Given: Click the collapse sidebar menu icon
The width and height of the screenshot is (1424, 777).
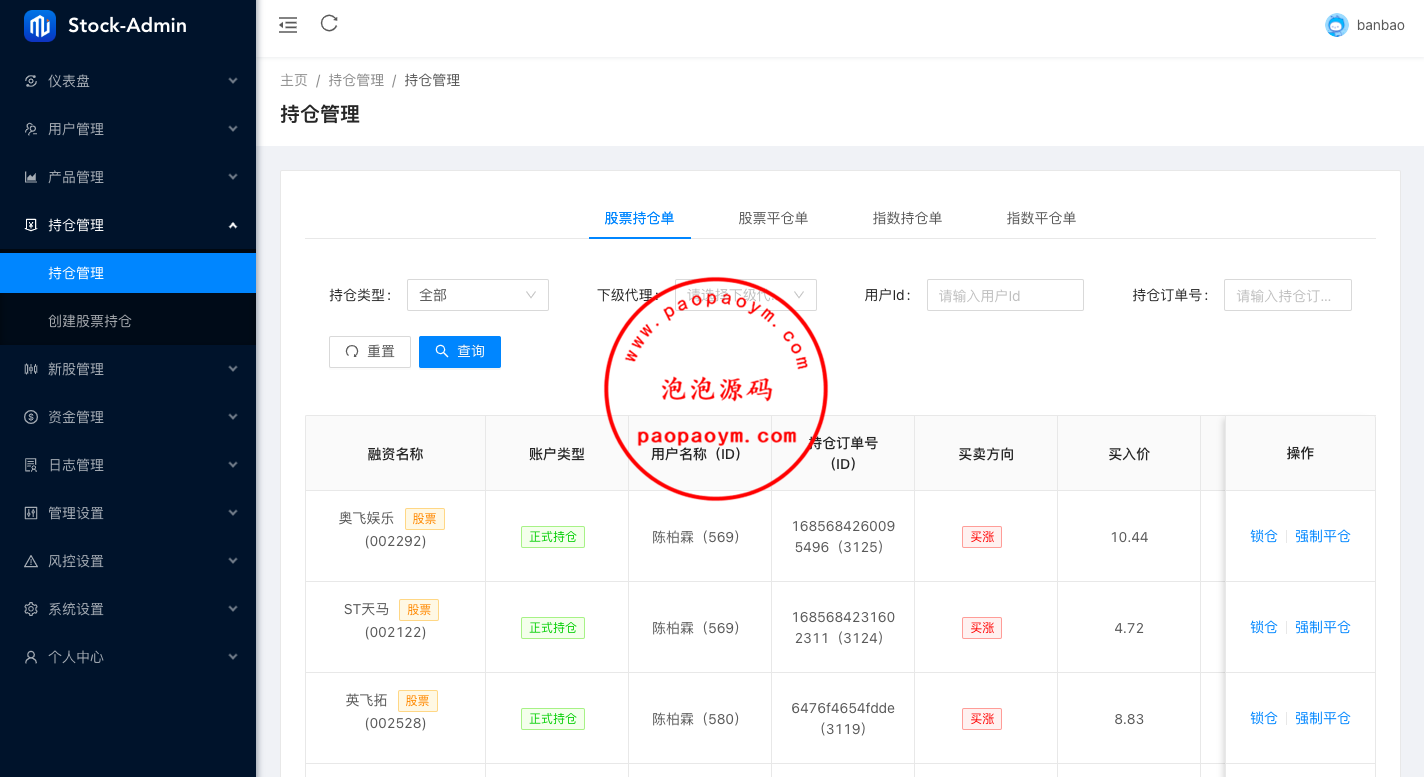Looking at the screenshot, I should click(x=288, y=25).
